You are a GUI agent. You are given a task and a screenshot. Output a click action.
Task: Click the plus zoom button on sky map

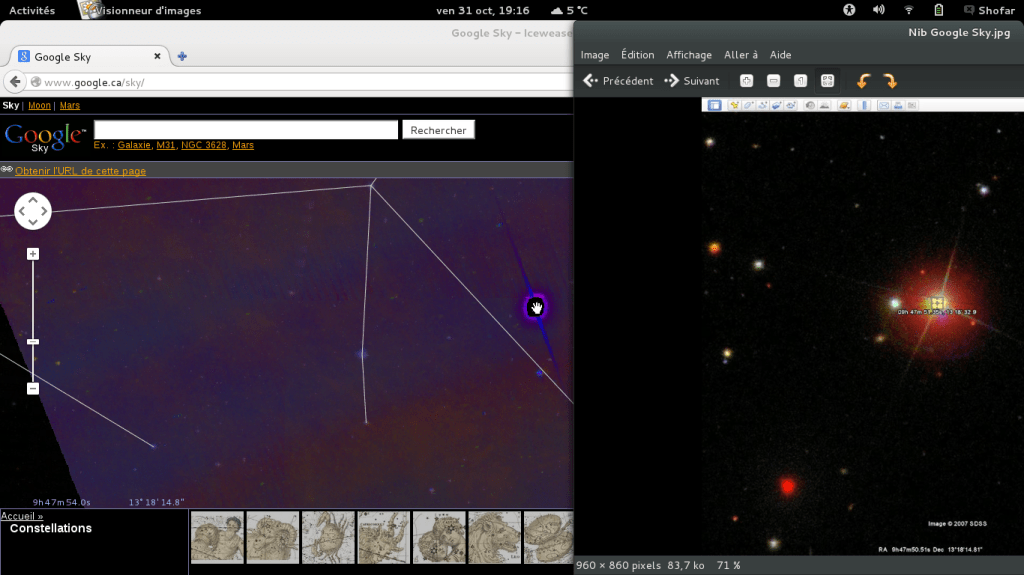click(33, 254)
